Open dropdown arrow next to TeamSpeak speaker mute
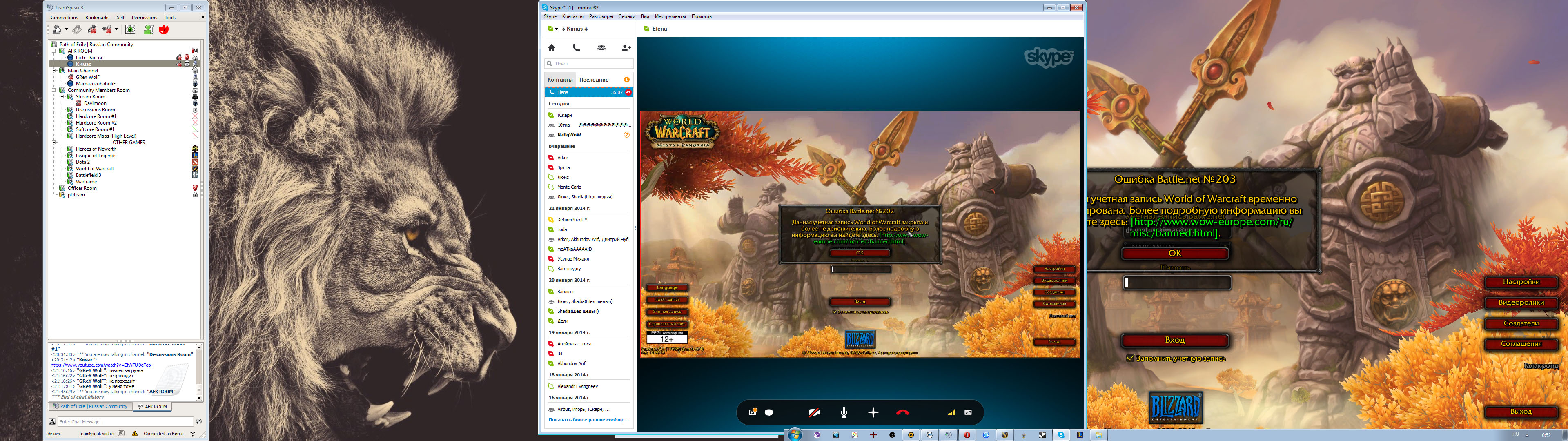The width and height of the screenshot is (1568, 441). (116, 29)
